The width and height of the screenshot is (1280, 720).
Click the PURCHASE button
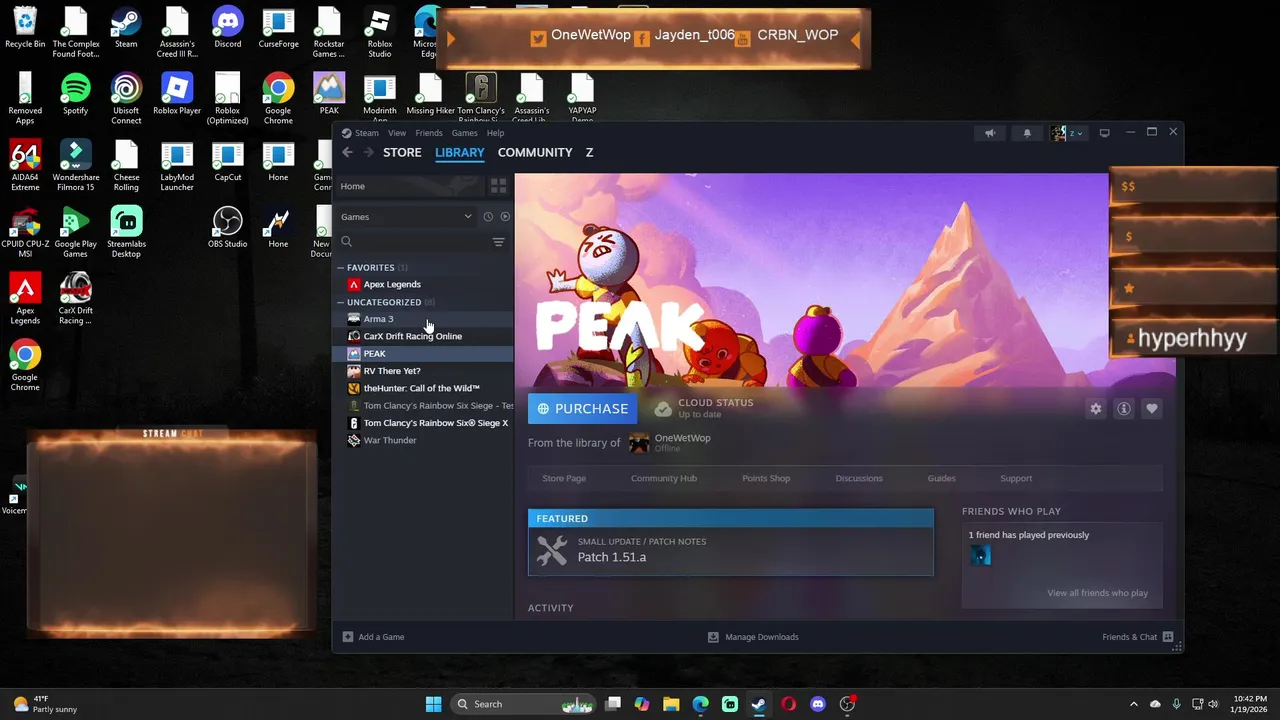pos(582,408)
